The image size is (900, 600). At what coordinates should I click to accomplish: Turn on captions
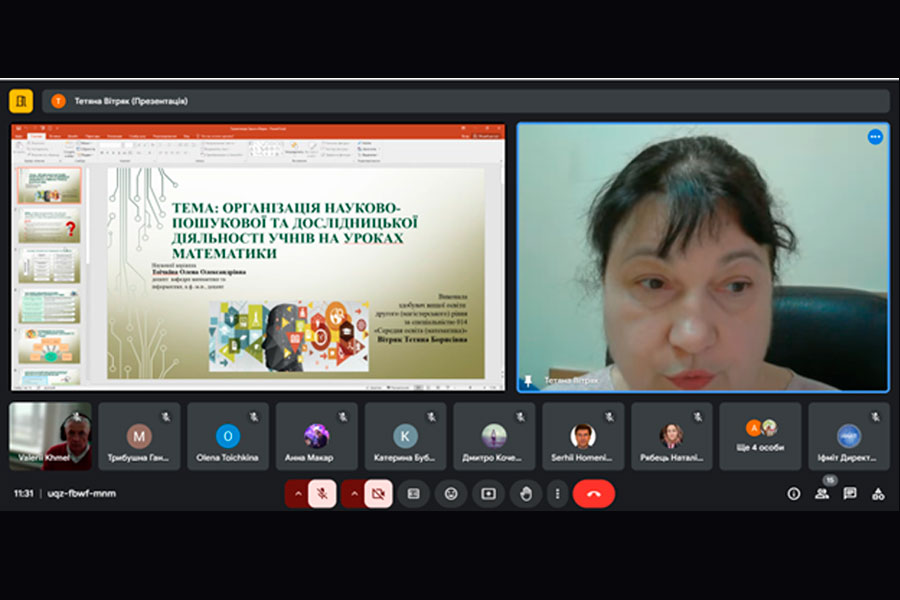(414, 493)
